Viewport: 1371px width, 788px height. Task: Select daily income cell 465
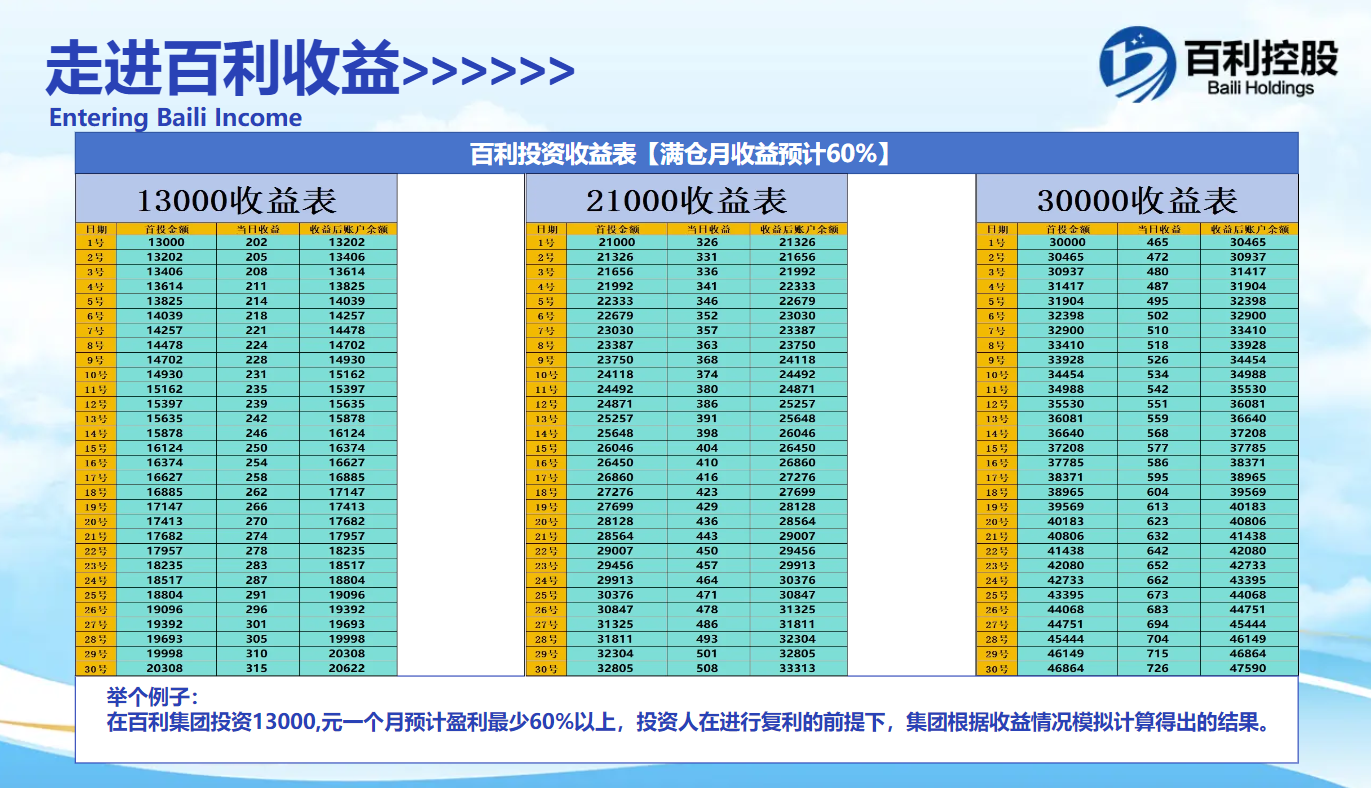1158,242
